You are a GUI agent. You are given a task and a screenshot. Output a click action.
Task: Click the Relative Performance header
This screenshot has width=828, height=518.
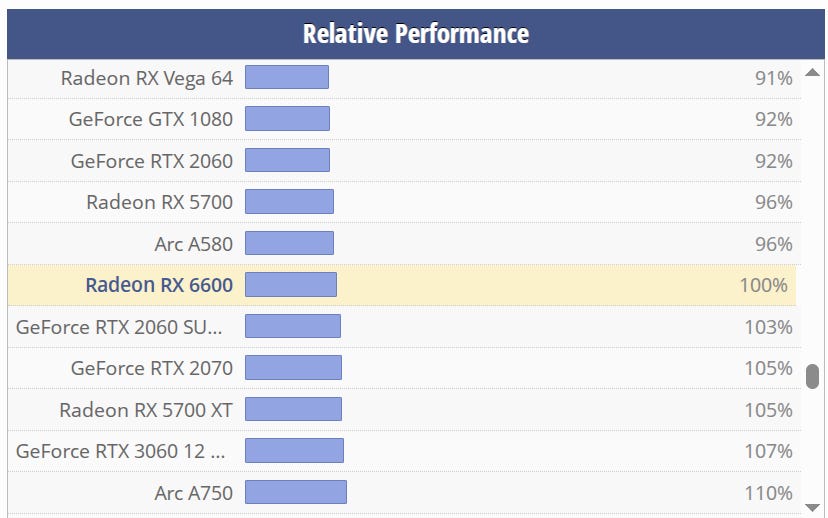pyautogui.click(x=415, y=34)
